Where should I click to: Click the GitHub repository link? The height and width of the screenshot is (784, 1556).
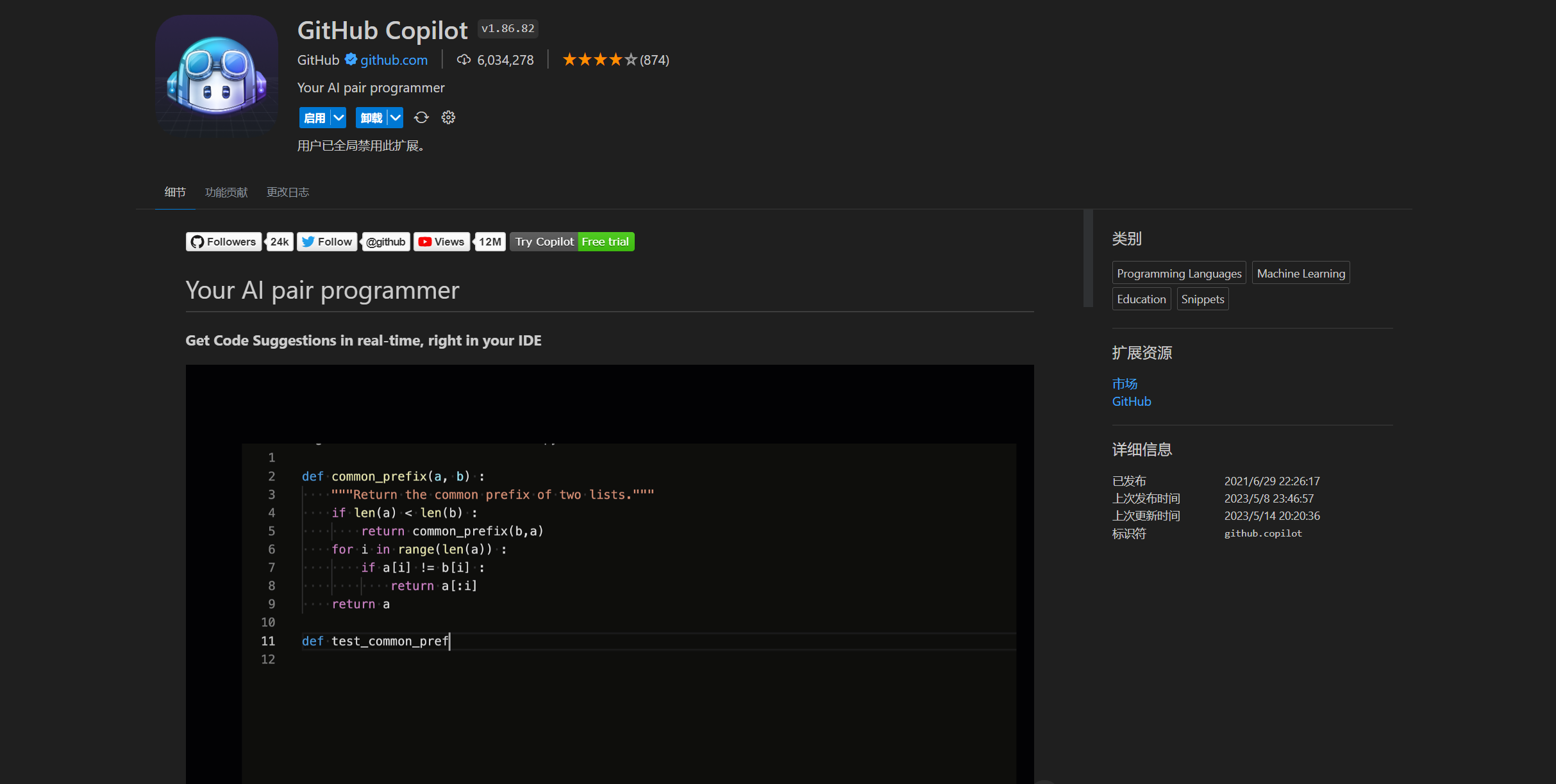click(1131, 401)
